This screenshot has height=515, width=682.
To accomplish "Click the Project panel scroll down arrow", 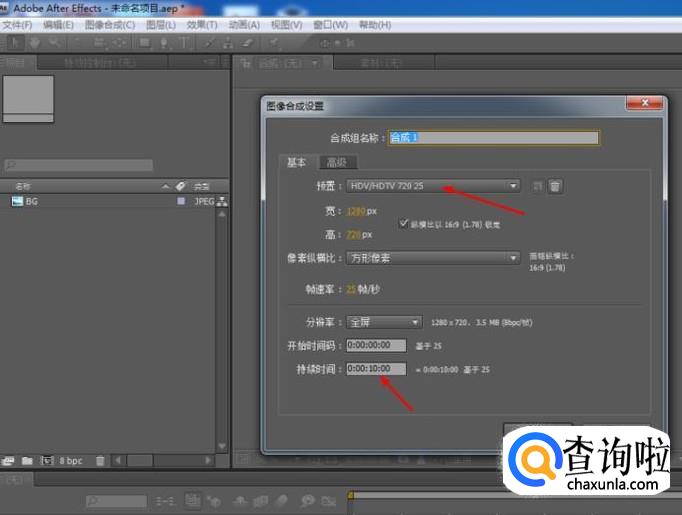I will click(x=222, y=446).
